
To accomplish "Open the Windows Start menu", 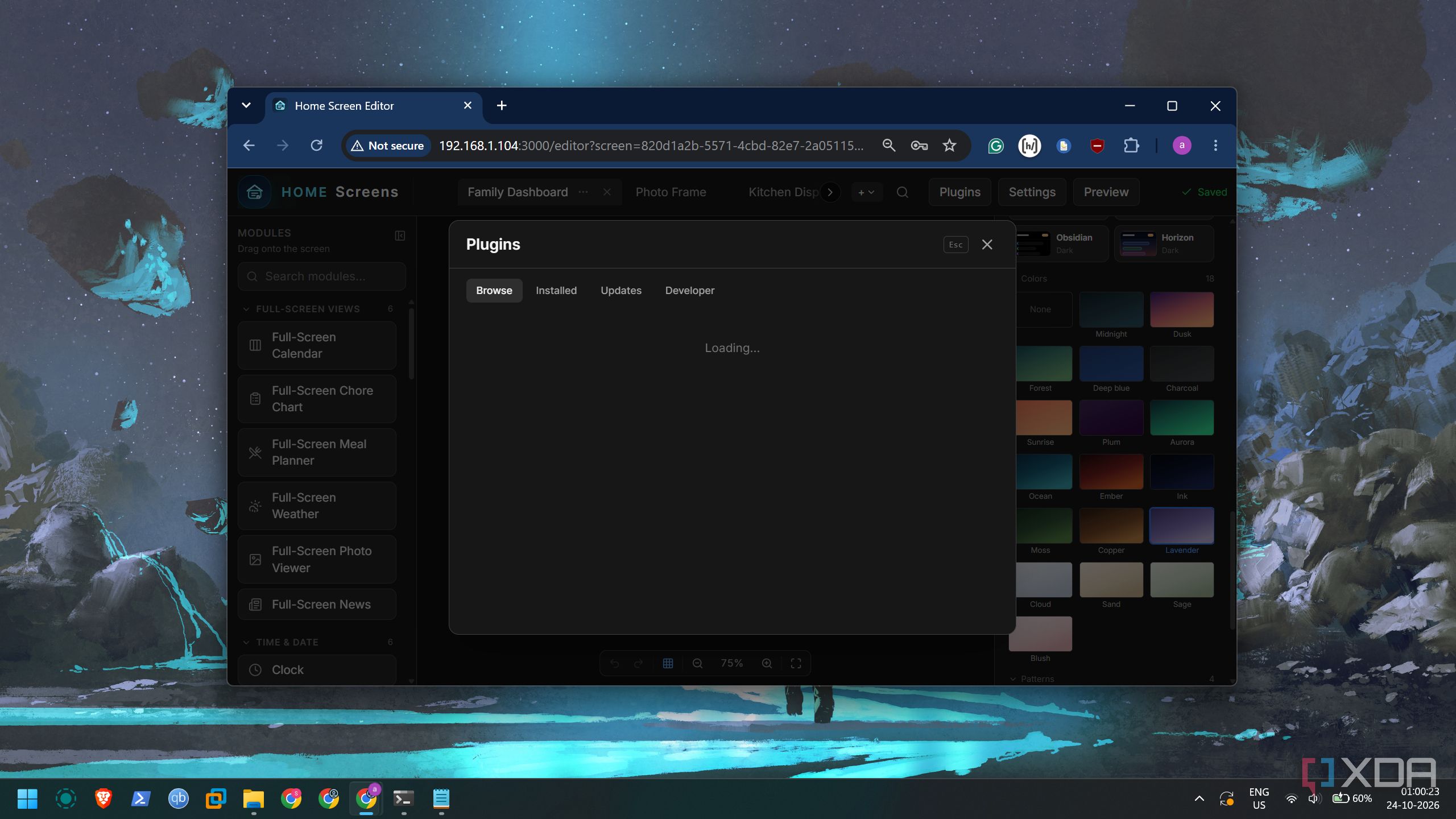I will [x=27, y=799].
